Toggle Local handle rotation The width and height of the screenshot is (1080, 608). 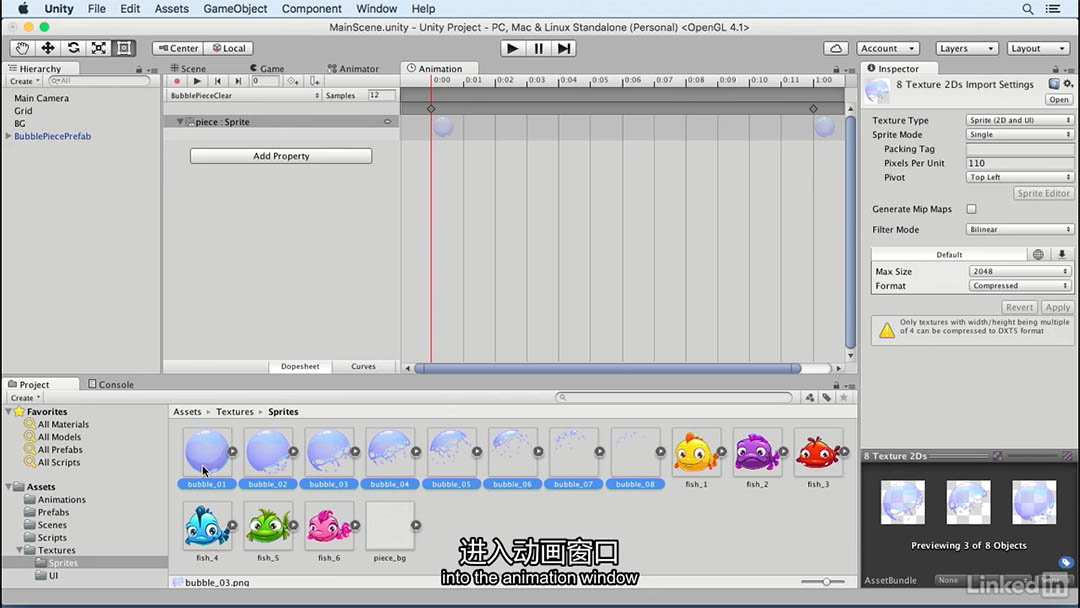[229, 48]
